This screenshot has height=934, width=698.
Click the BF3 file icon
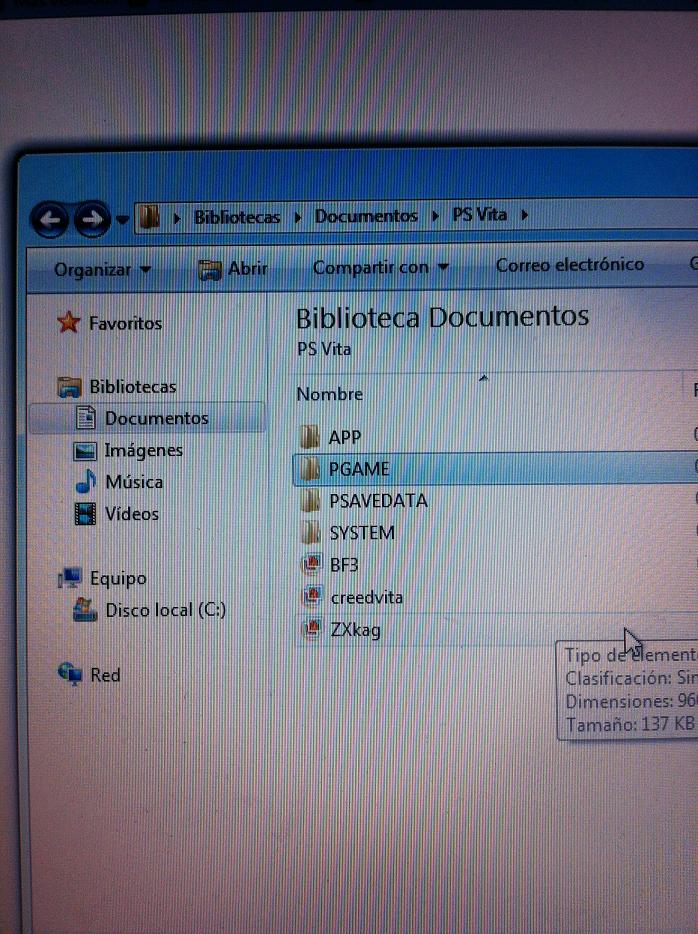click(x=311, y=564)
